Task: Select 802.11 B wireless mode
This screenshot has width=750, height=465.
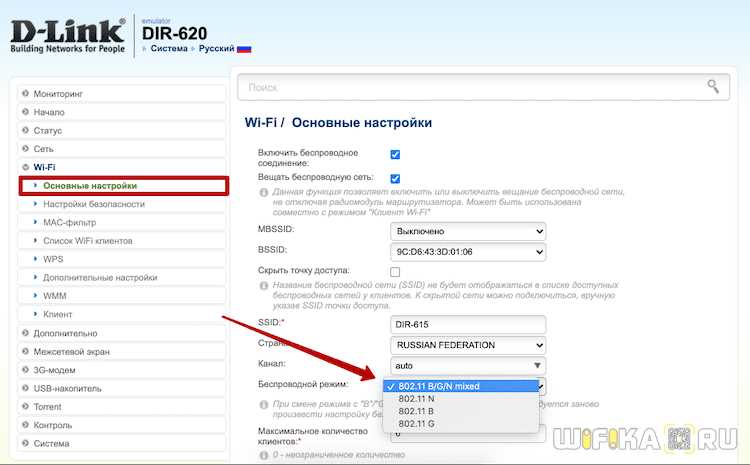Action: click(x=461, y=411)
